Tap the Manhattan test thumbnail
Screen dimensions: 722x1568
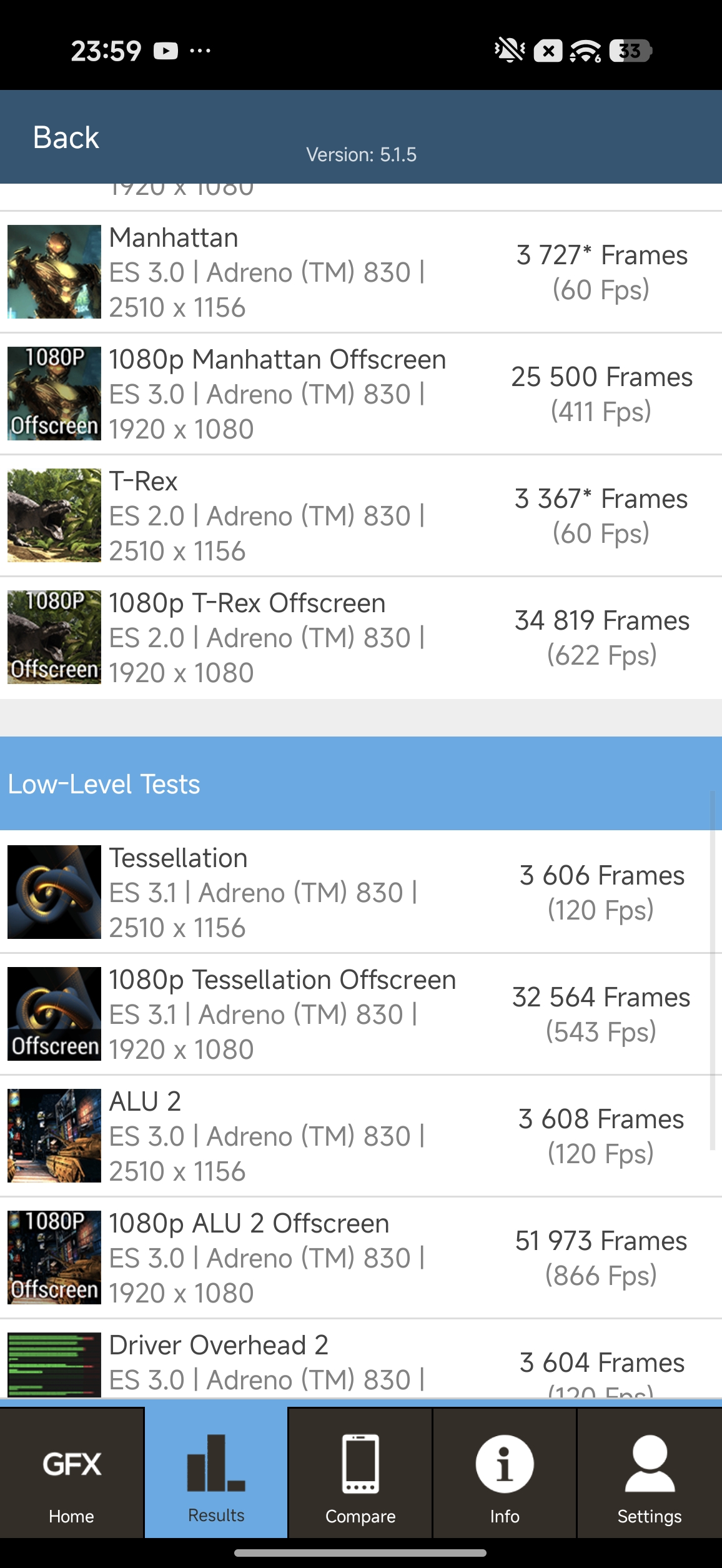point(54,272)
